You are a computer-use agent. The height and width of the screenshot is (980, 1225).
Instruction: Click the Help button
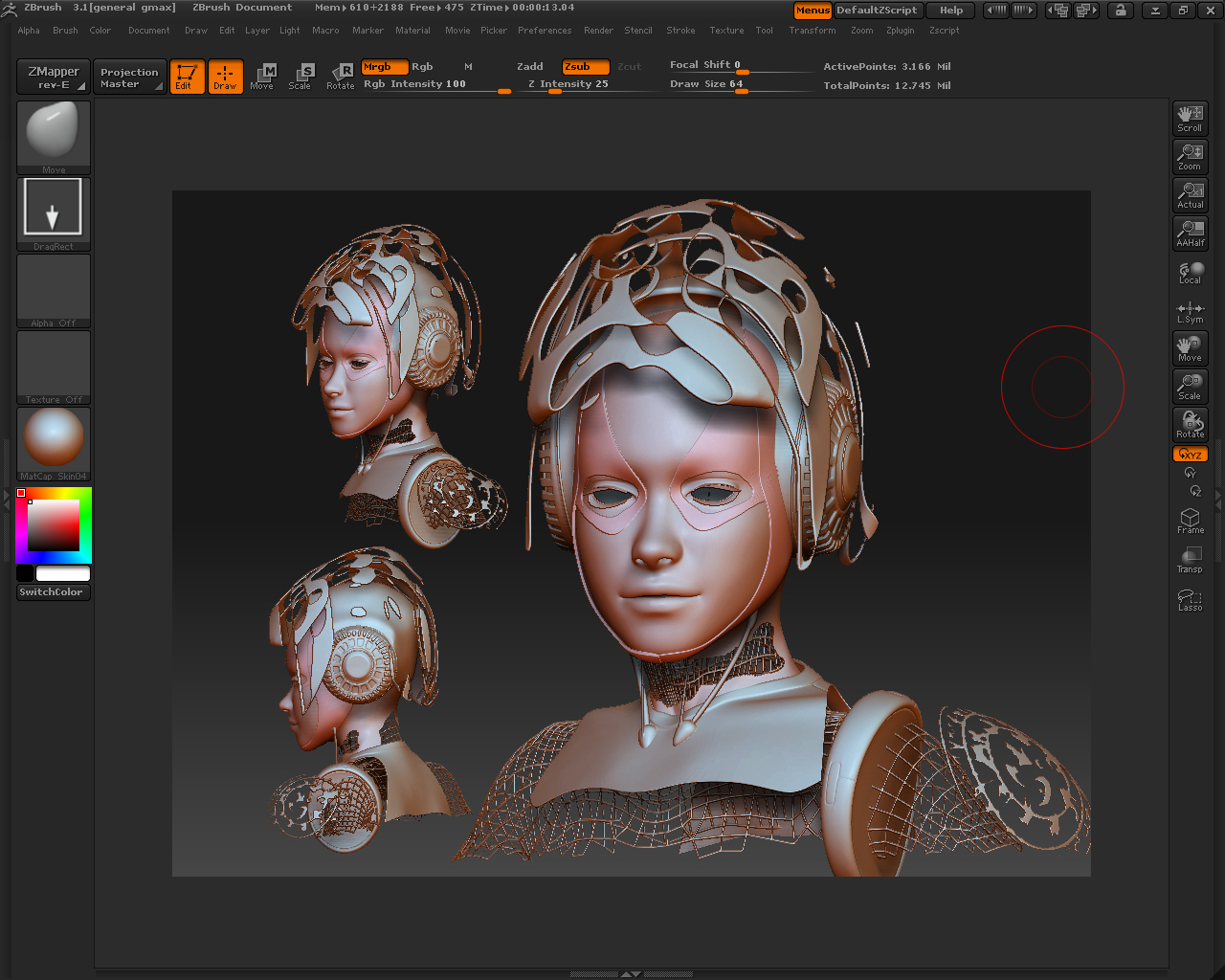pos(950,11)
